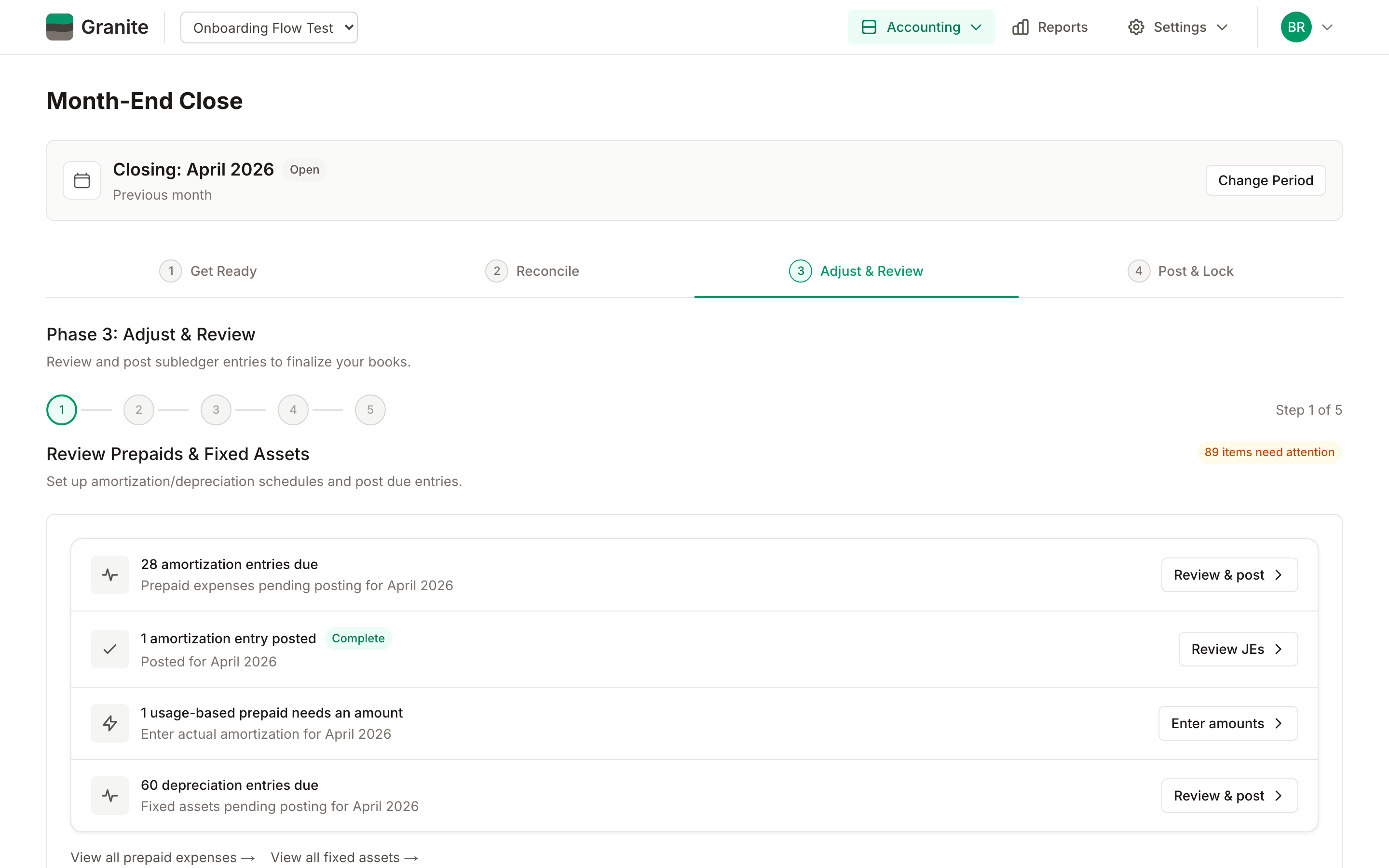Go to sub-step 3 circle
The height and width of the screenshot is (868, 1389).
[x=217, y=410]
